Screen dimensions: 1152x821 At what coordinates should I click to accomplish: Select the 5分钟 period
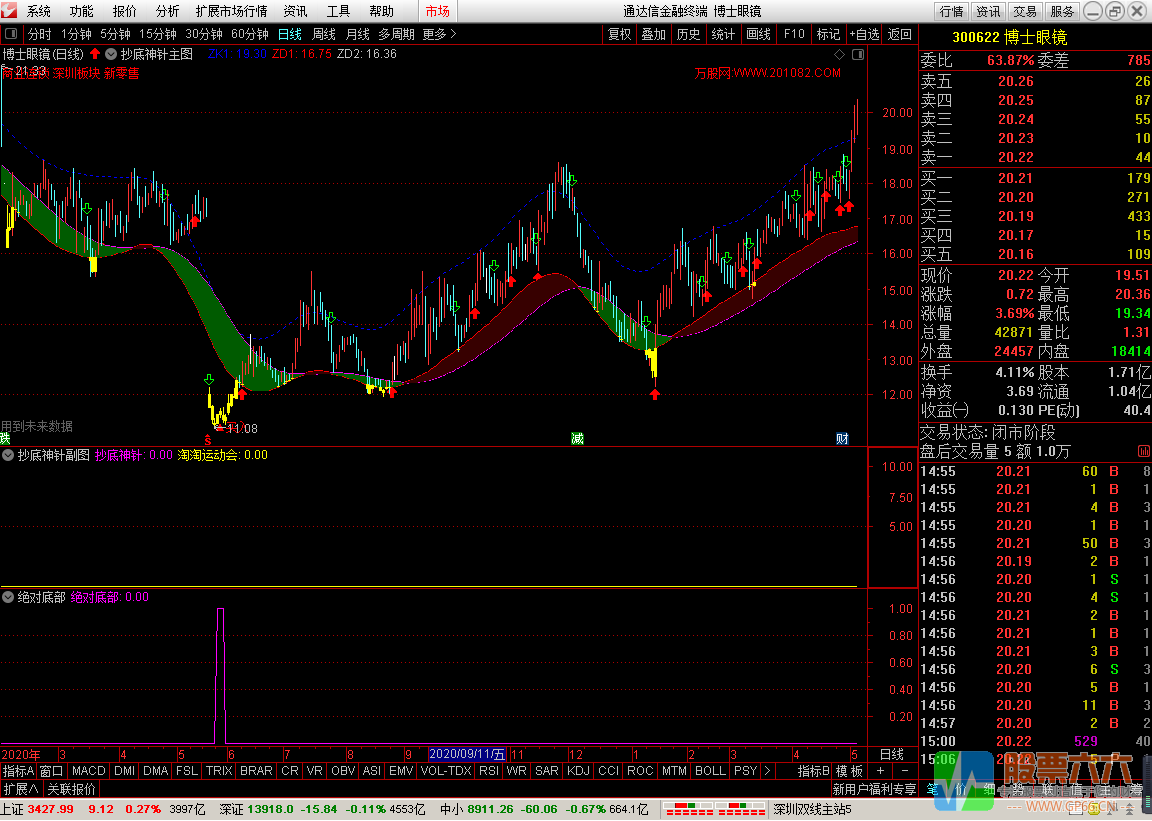115,35
